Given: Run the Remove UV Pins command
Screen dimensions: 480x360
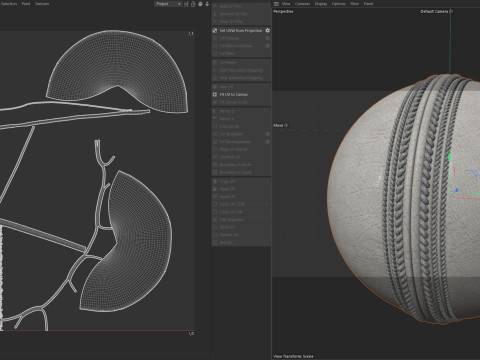Looking at the screenshot, I should (x=241, y=14).
